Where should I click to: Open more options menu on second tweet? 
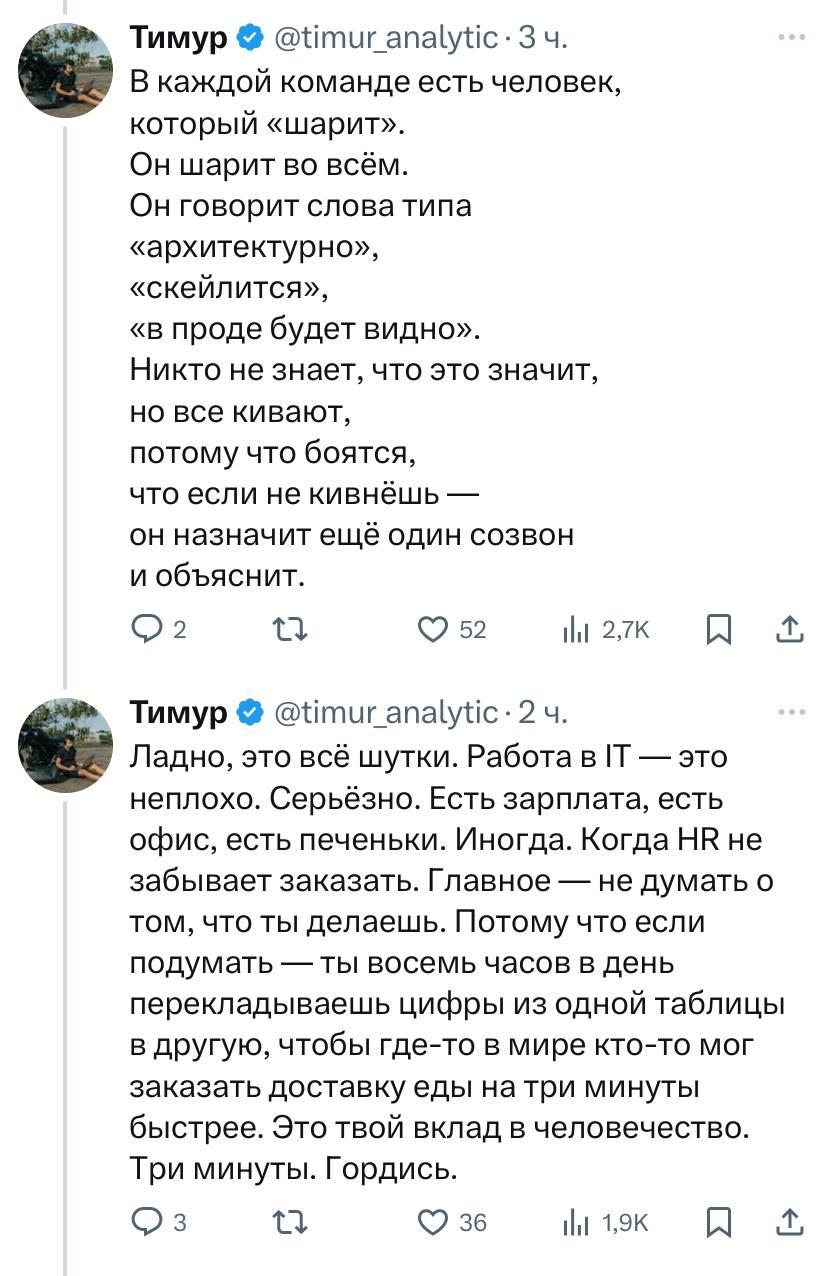click(791, 712)
